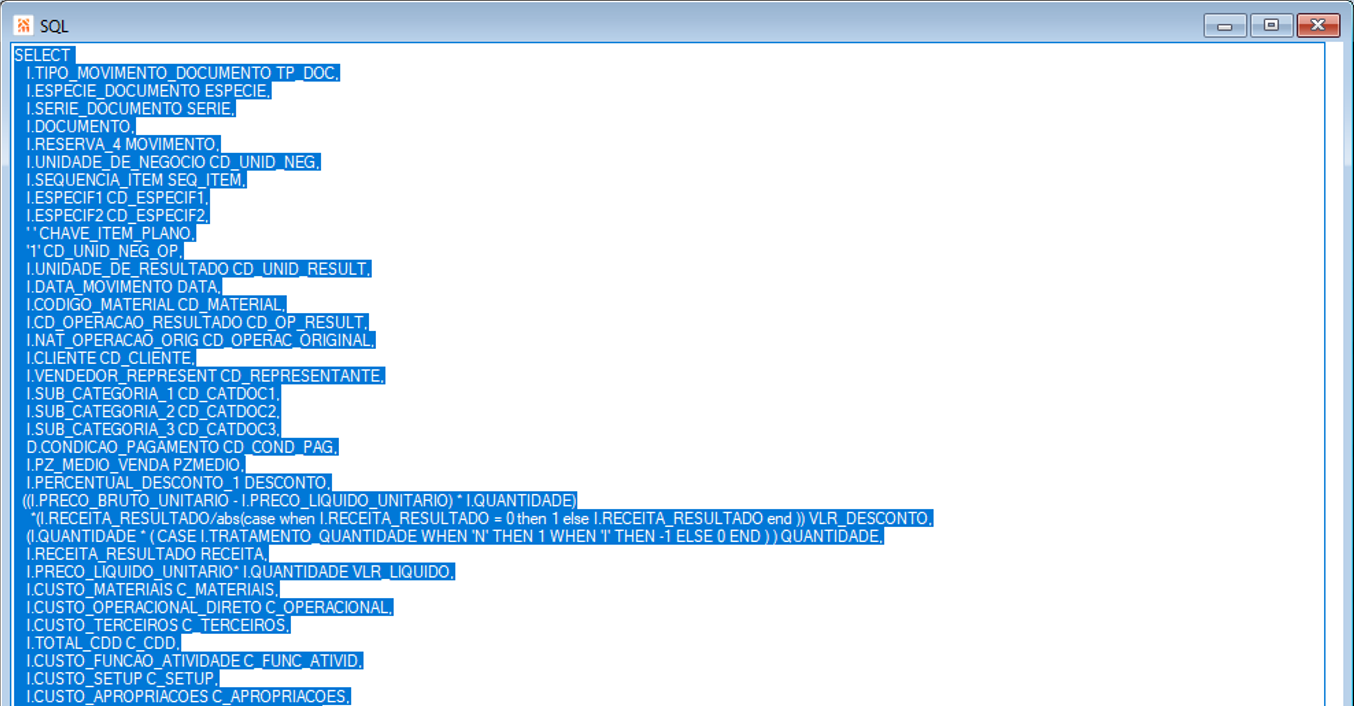
Task: Click the I.RESERVA_4 MOVIMENTO line
Action: [x=122, y=144]
